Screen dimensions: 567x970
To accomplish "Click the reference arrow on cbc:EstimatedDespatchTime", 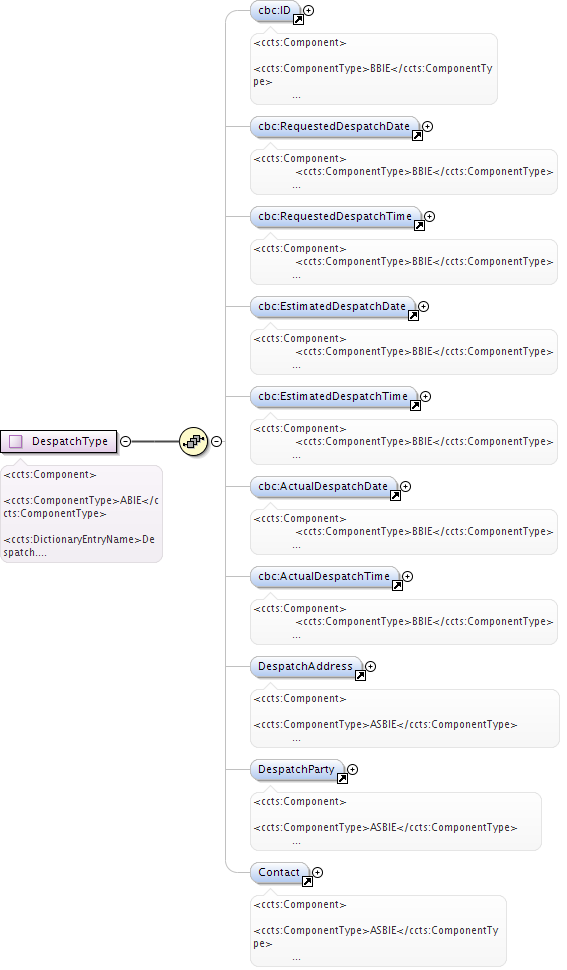I will [x=416, y=406].
